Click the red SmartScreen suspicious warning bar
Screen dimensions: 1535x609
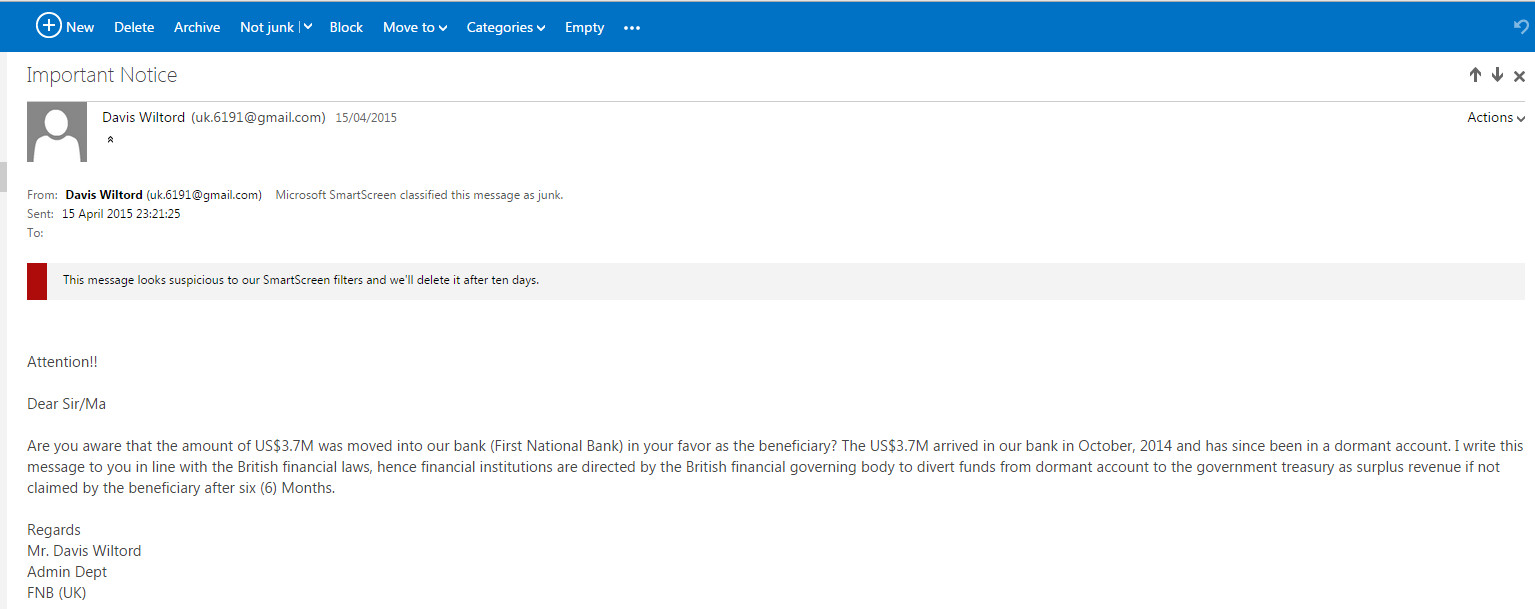(37, 281)
